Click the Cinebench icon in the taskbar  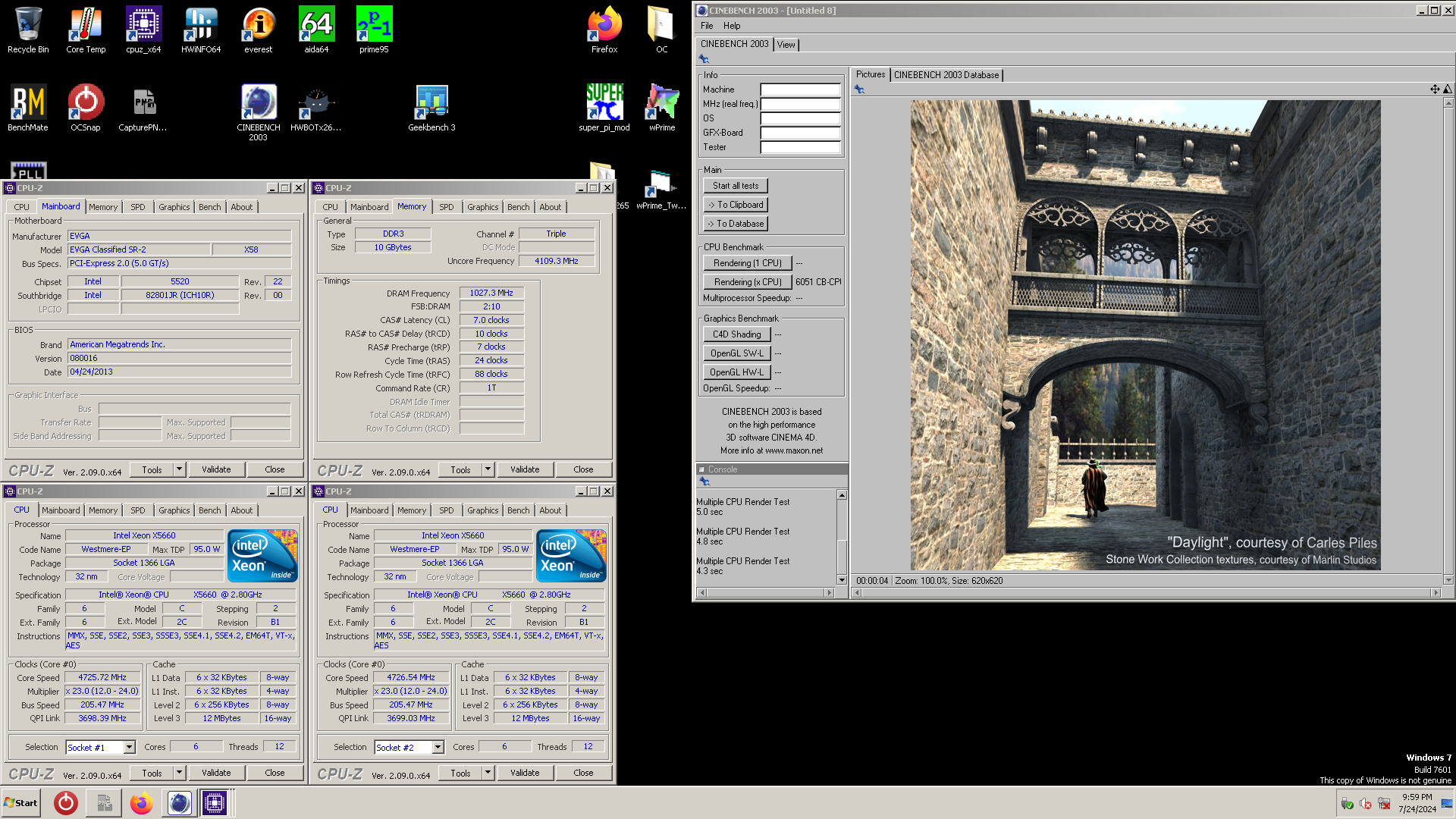[x=180, y=803]
